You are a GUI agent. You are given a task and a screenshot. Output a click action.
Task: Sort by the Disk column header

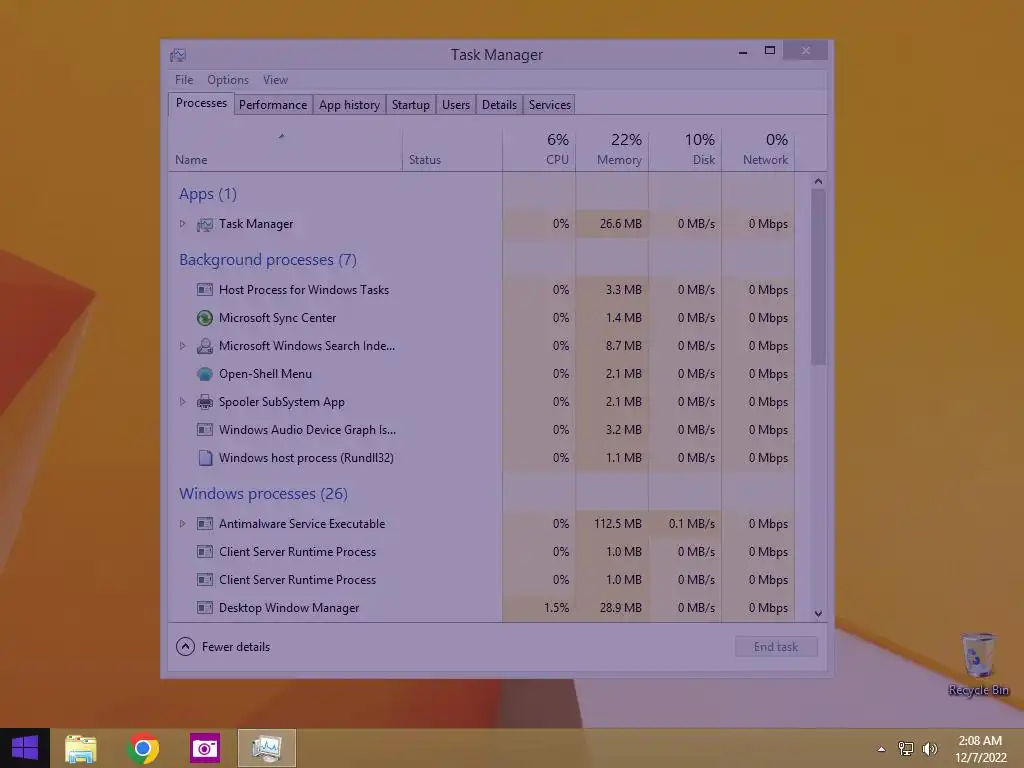pos(685,150)
